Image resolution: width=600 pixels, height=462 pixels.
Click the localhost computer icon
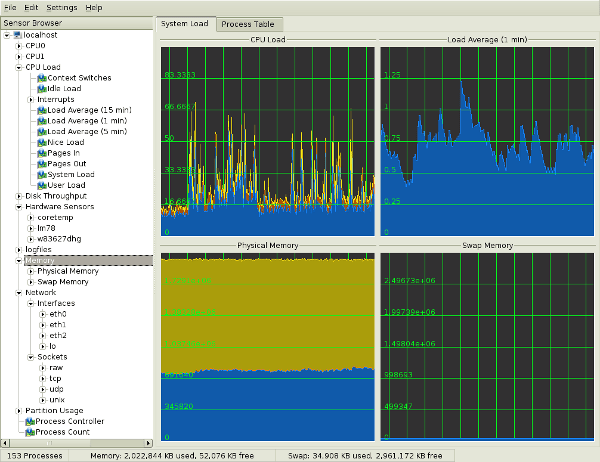[x=18, y=35]
